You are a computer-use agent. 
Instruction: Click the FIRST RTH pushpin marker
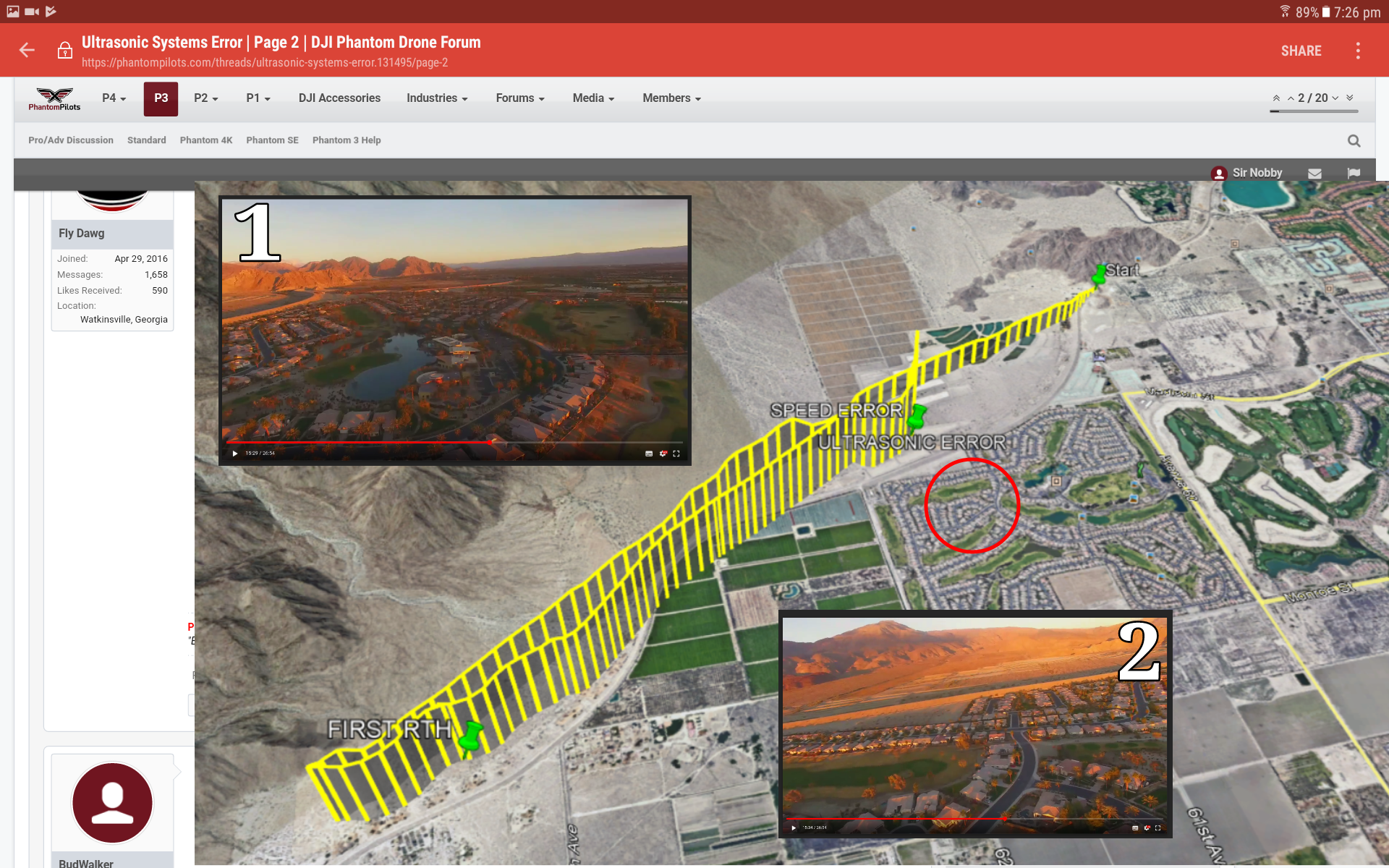470,738
